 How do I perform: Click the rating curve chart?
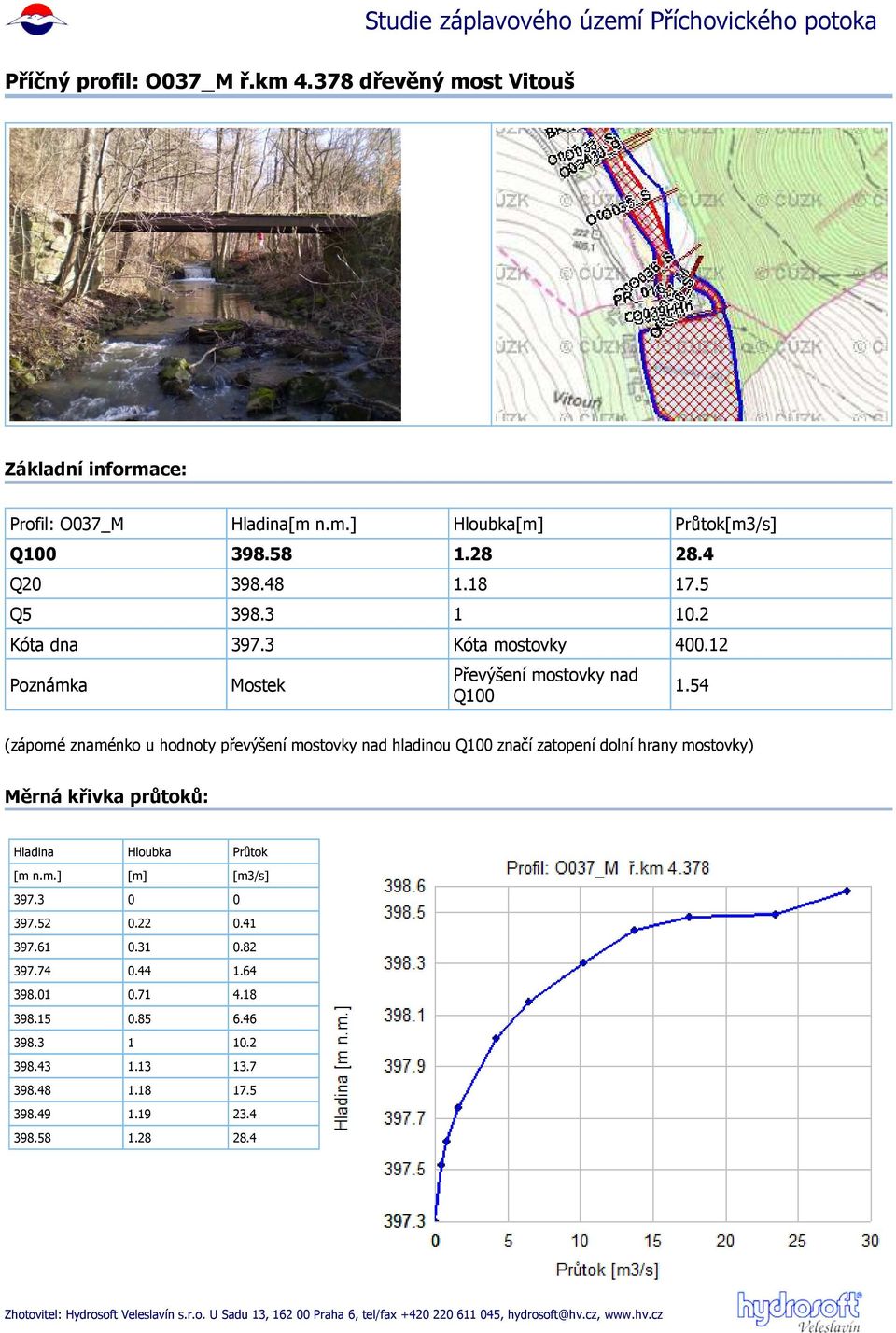tap(607, 1067)
